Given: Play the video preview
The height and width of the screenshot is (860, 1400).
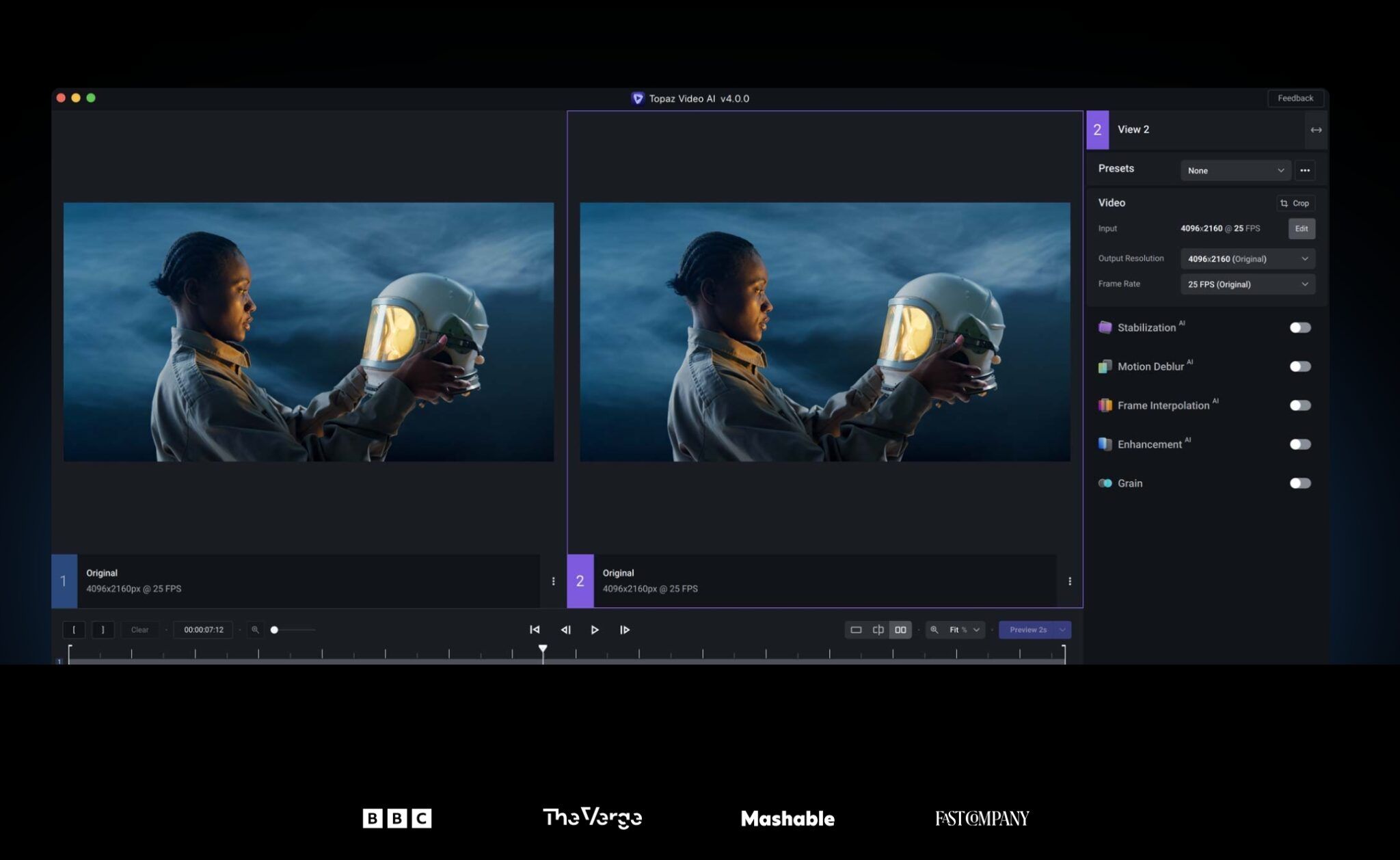Looking at the screenshot, I should click(594, 630).
